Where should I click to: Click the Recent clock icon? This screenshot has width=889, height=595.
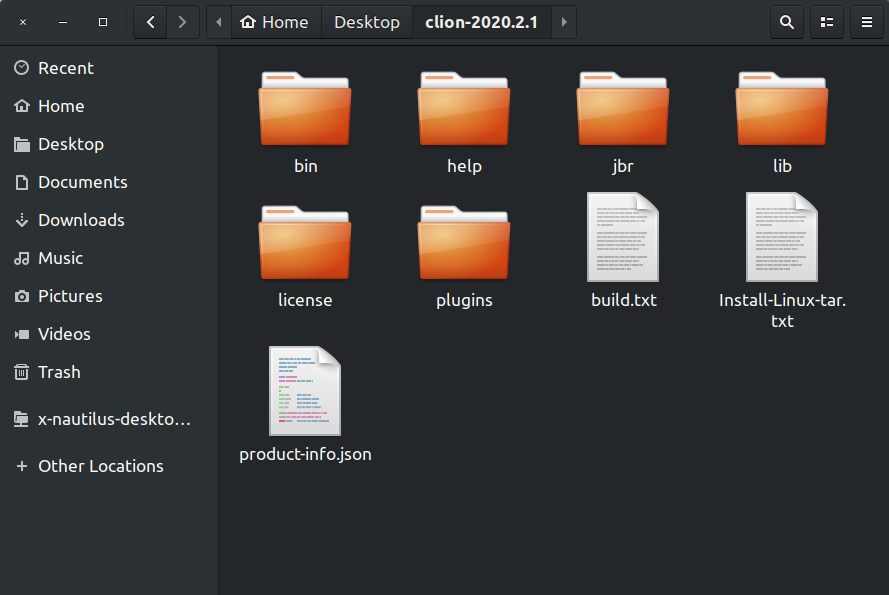point(22,68)
